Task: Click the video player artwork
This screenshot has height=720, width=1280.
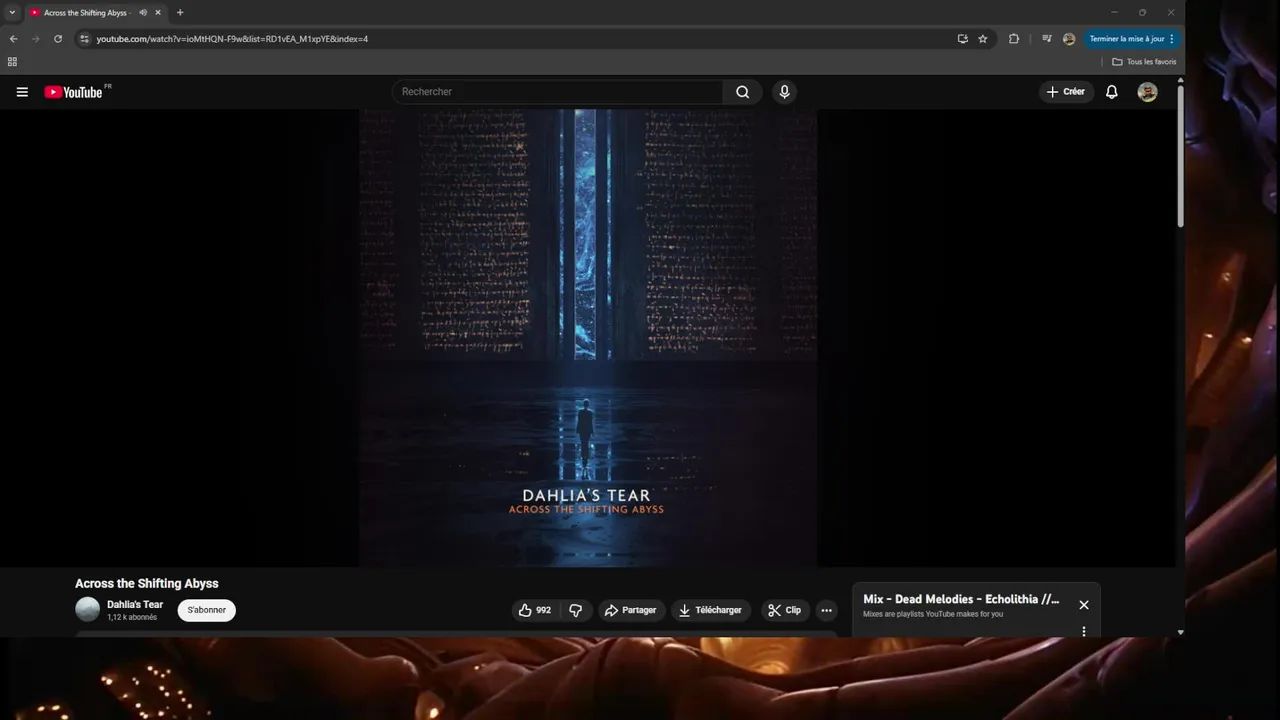Action: click(x=588, y=338)
